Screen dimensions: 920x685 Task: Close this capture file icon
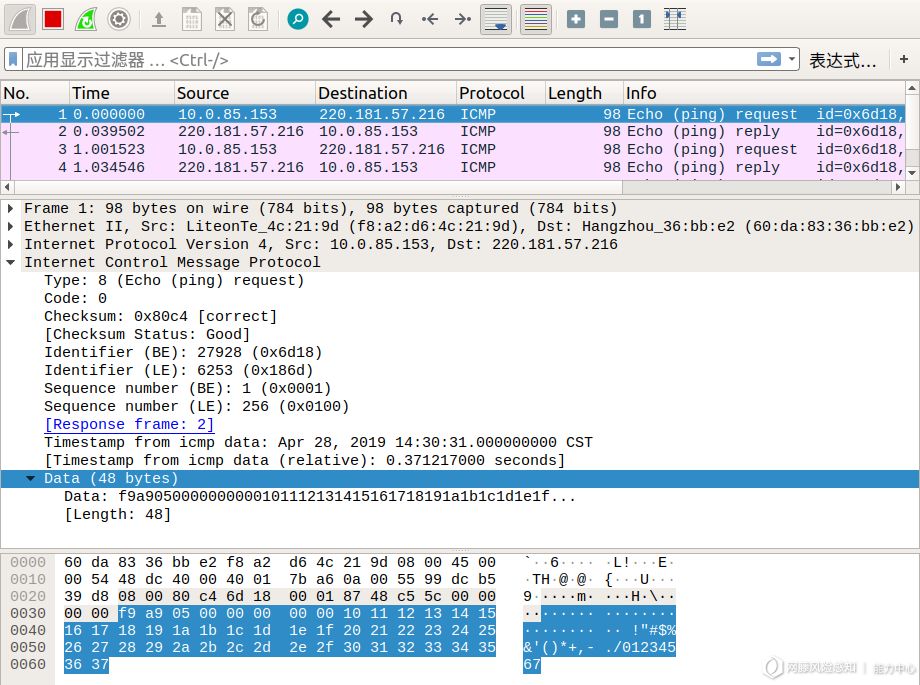coord(225,19)
